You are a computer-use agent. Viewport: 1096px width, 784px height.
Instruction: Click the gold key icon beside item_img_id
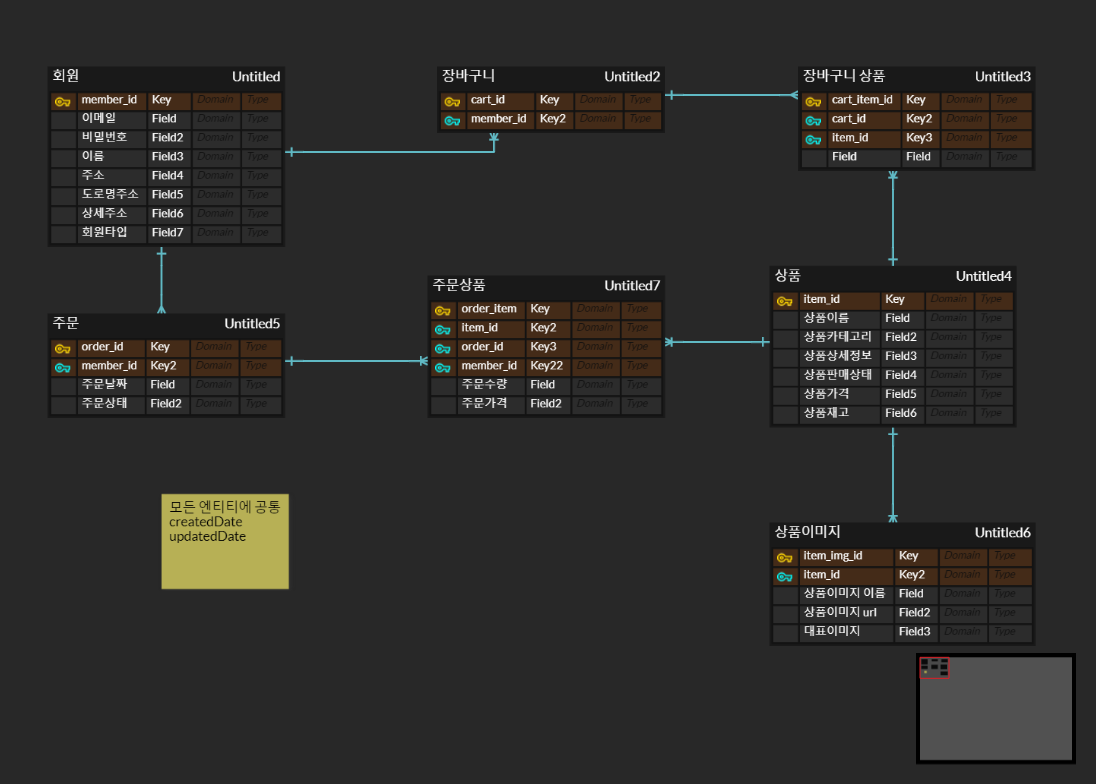click(x=785, y=557)
